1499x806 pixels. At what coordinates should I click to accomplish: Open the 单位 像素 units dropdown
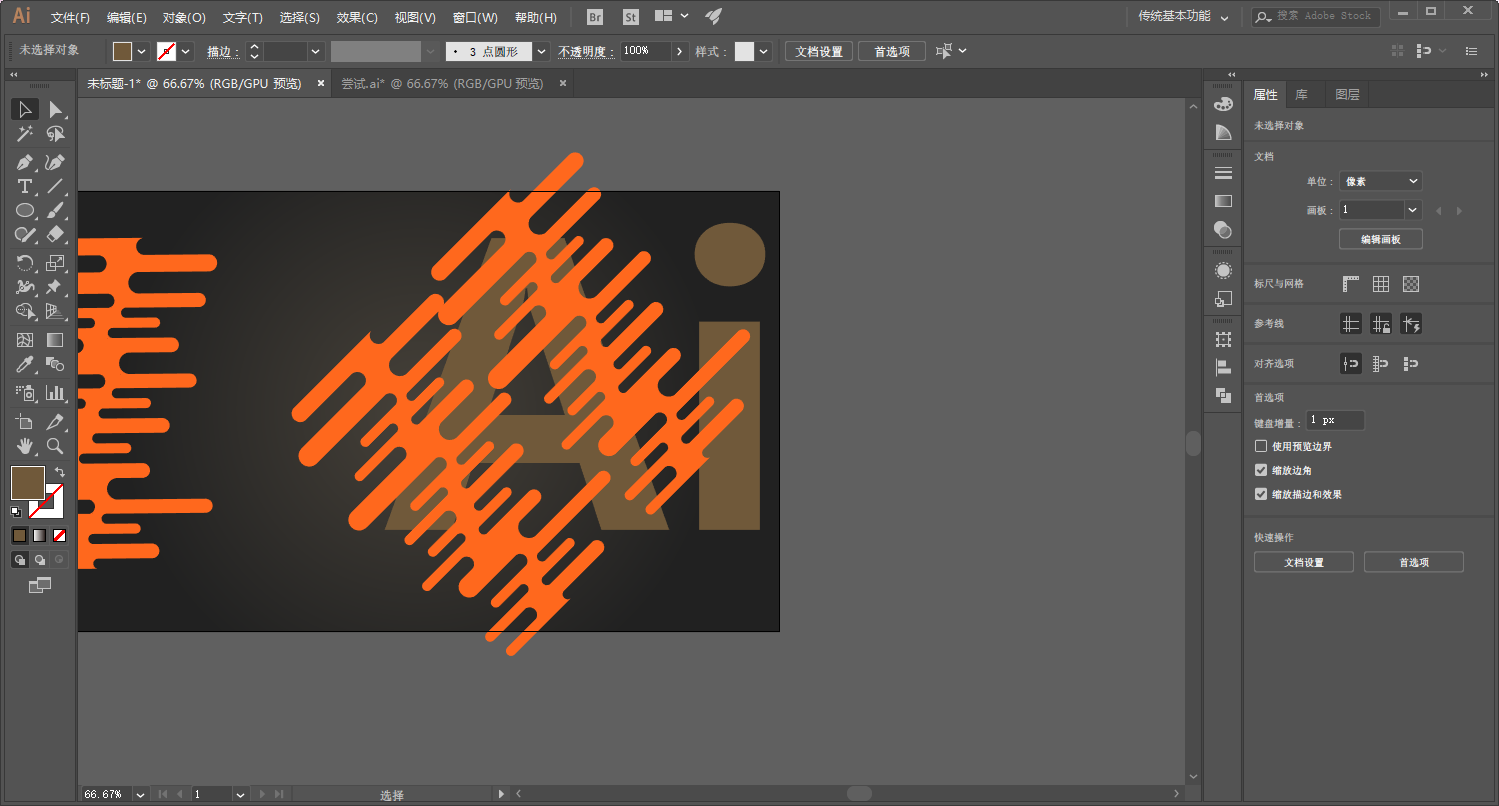tap(1381, 181)
